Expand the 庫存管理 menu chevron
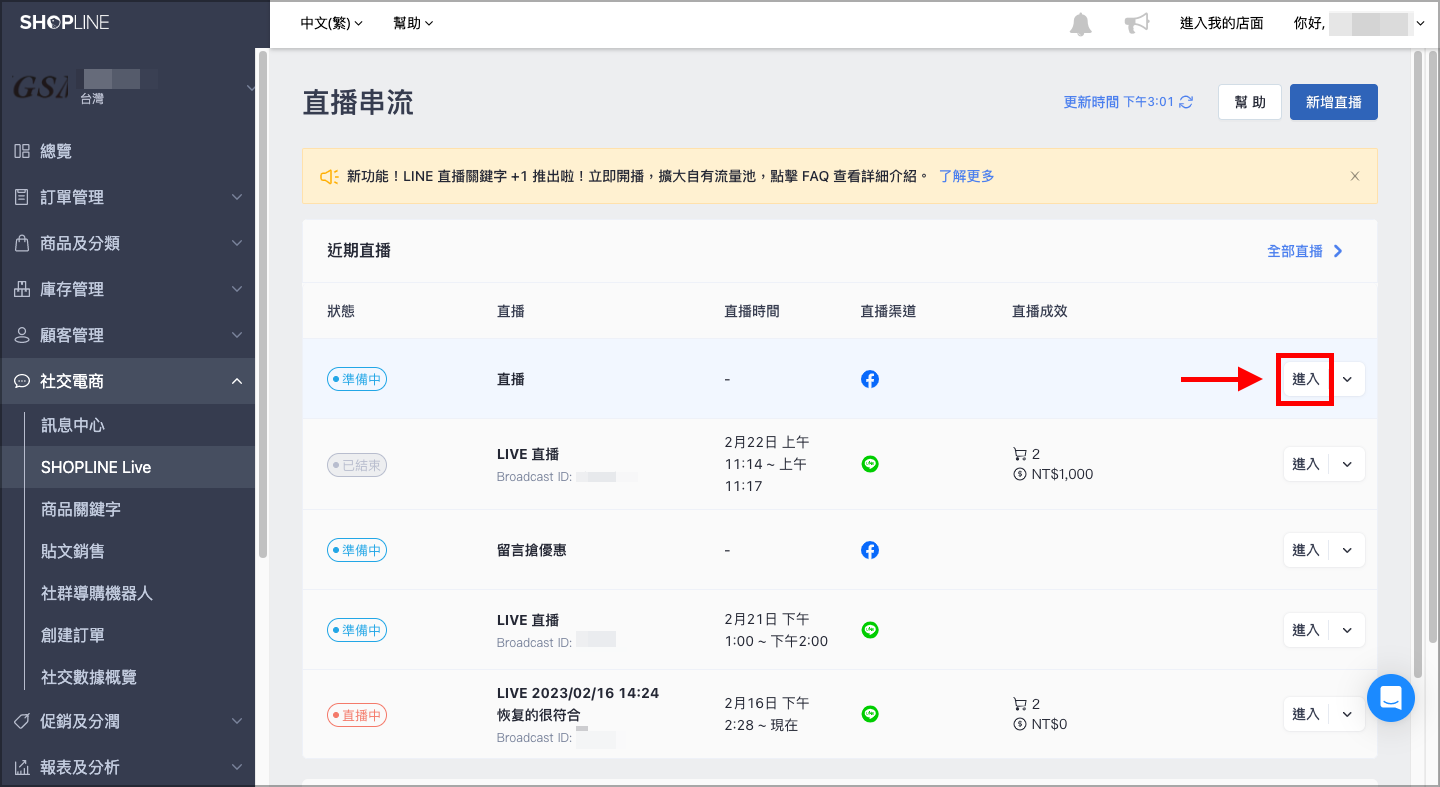This screenshot has height=787, width=1440. pyautogui.click(x=237, y=289)
